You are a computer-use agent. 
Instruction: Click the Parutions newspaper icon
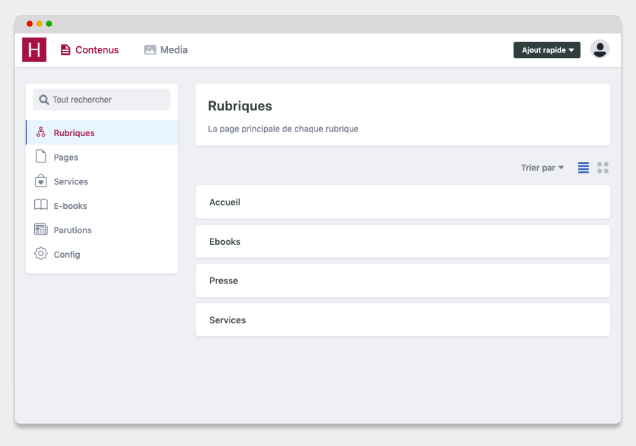coord(41,229)
